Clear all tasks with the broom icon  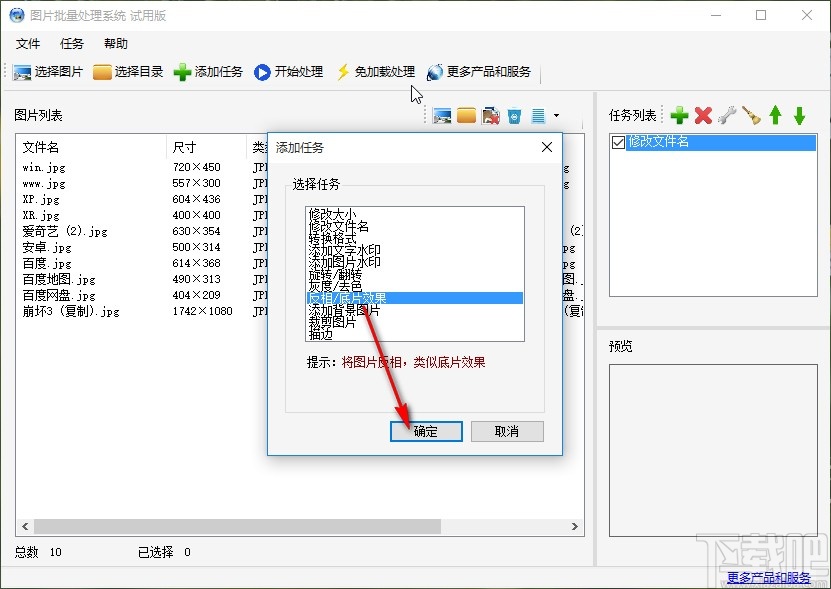pyautogui.click(x=749, y=114)
